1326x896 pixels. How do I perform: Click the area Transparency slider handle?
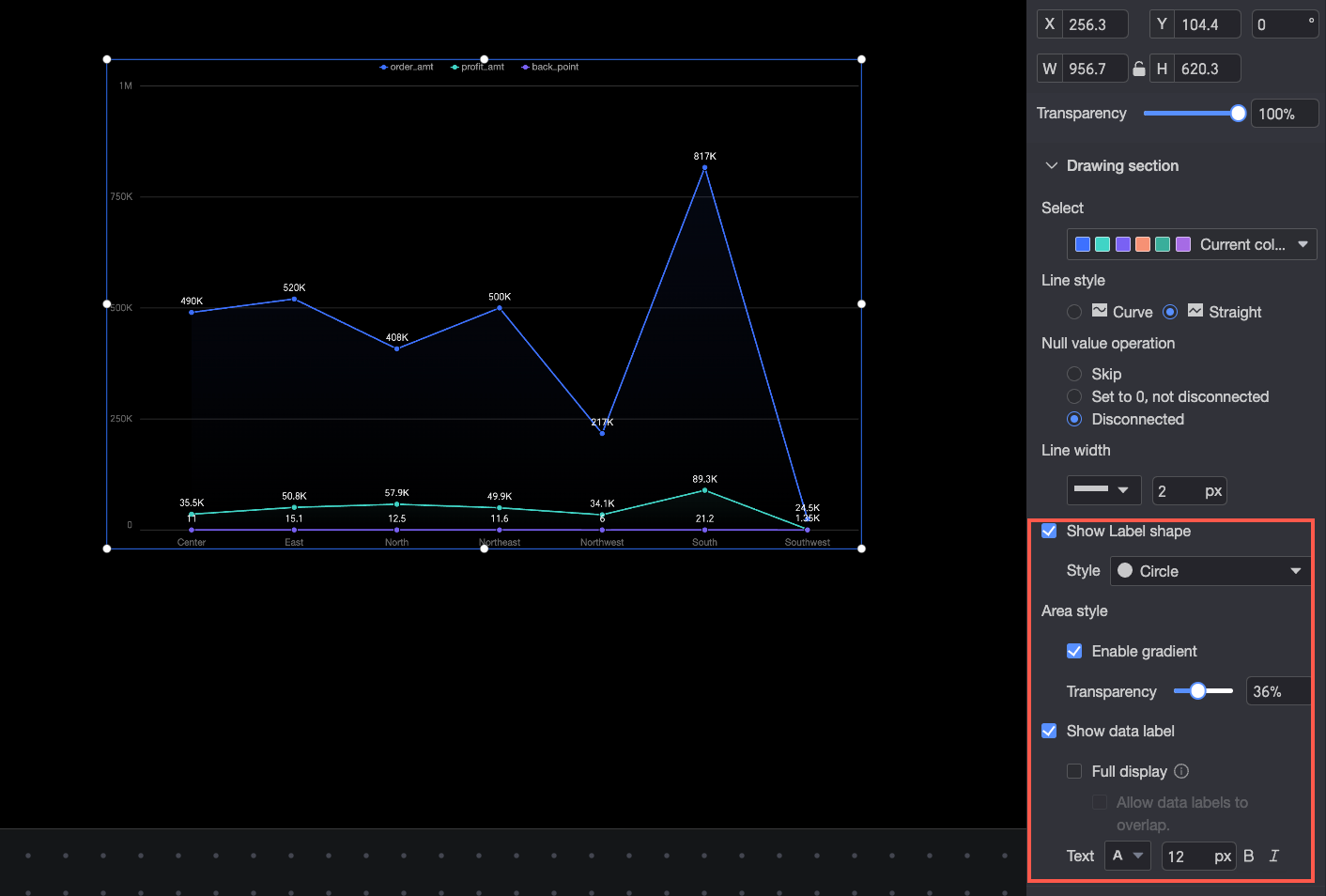pyautogui.click(x=1197, y=691)
